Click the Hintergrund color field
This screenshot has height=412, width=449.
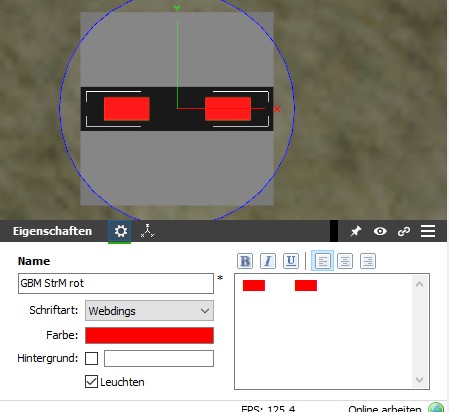pos(159,358)
